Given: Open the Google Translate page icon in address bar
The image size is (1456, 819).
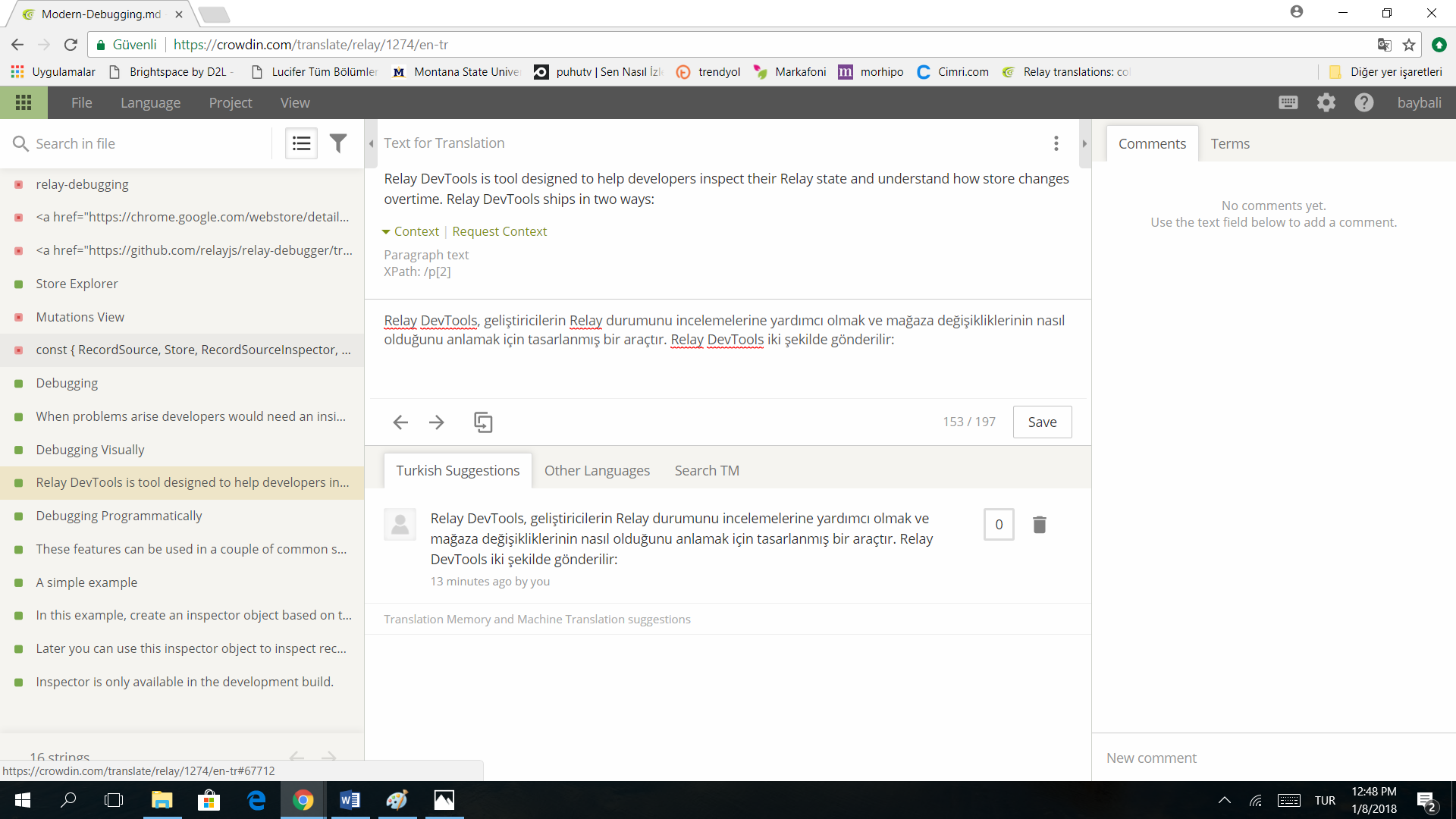Looking at the screenshot, I should (x=1385, y=45).
